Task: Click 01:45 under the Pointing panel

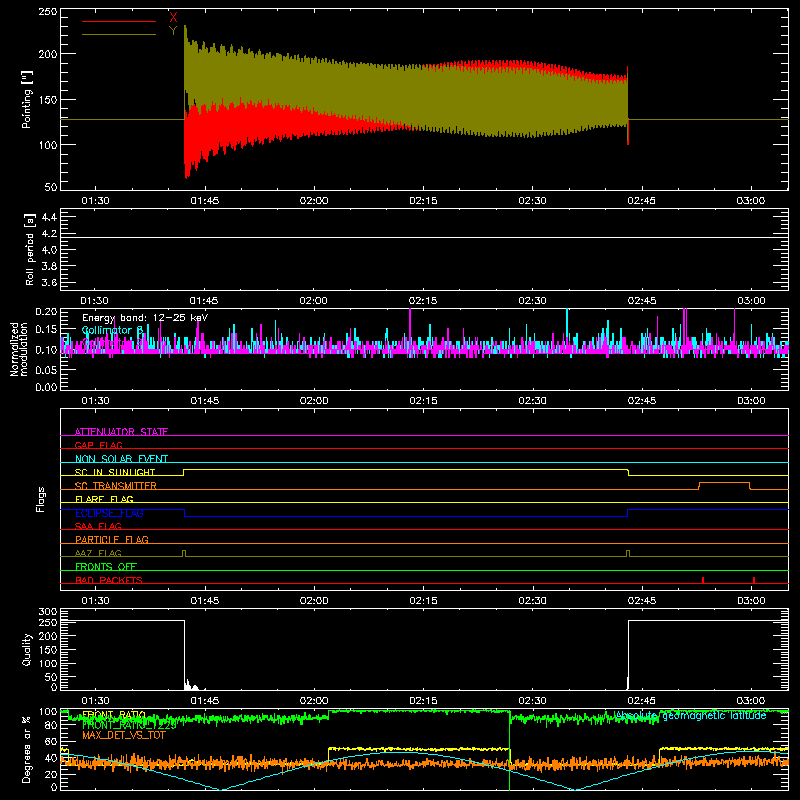Action: click(205, 201)
